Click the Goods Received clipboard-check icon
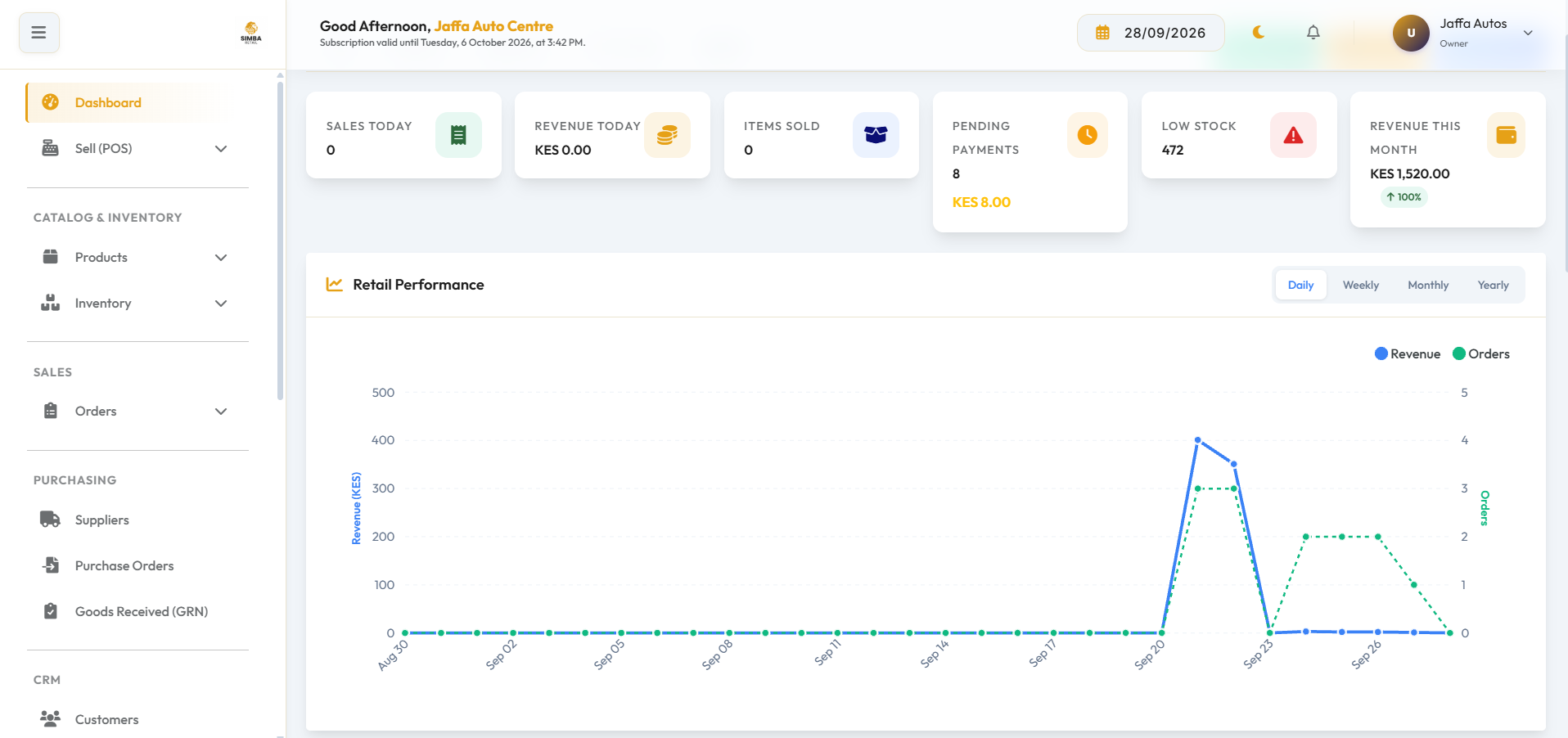 tap(51, 611)
